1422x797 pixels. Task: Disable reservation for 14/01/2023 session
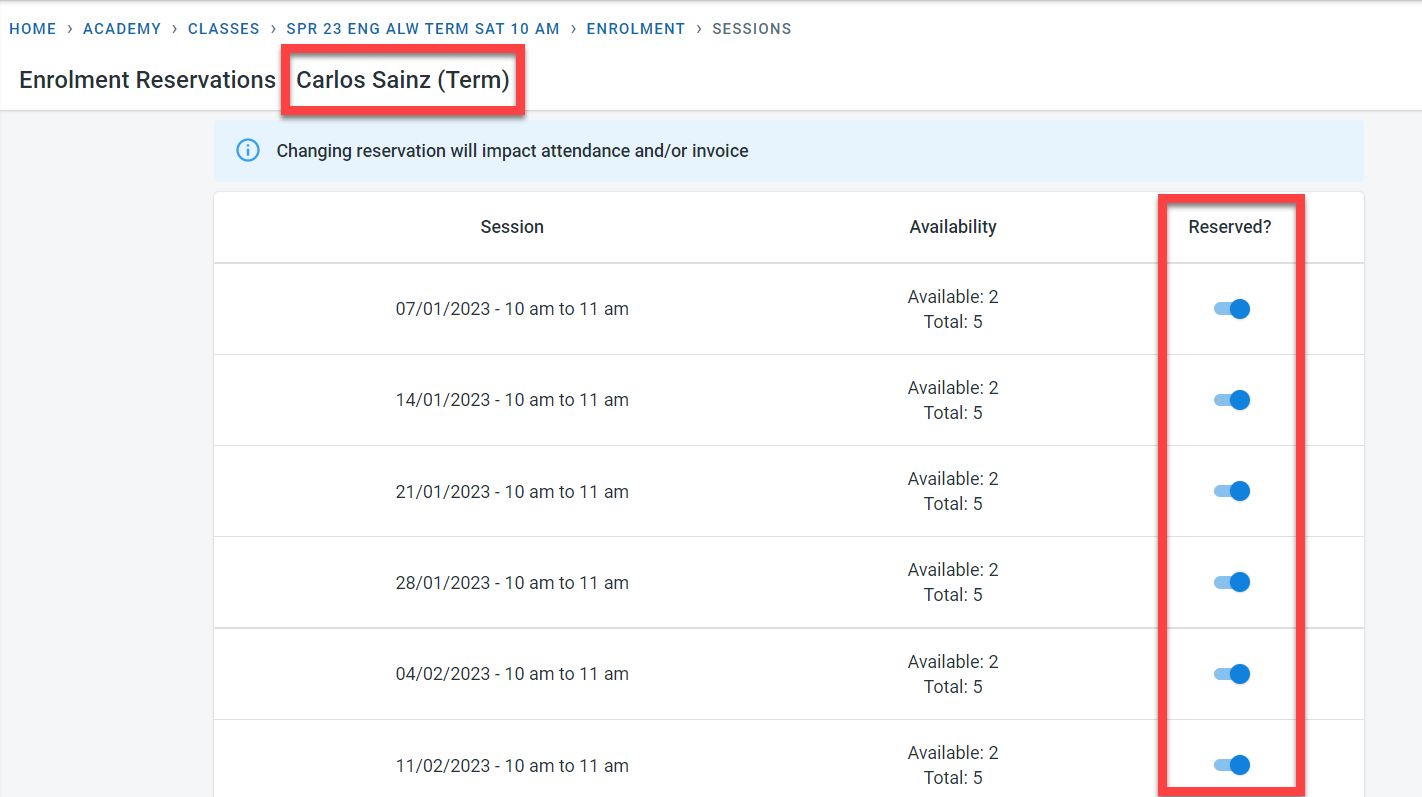[x=1231, y=400]
